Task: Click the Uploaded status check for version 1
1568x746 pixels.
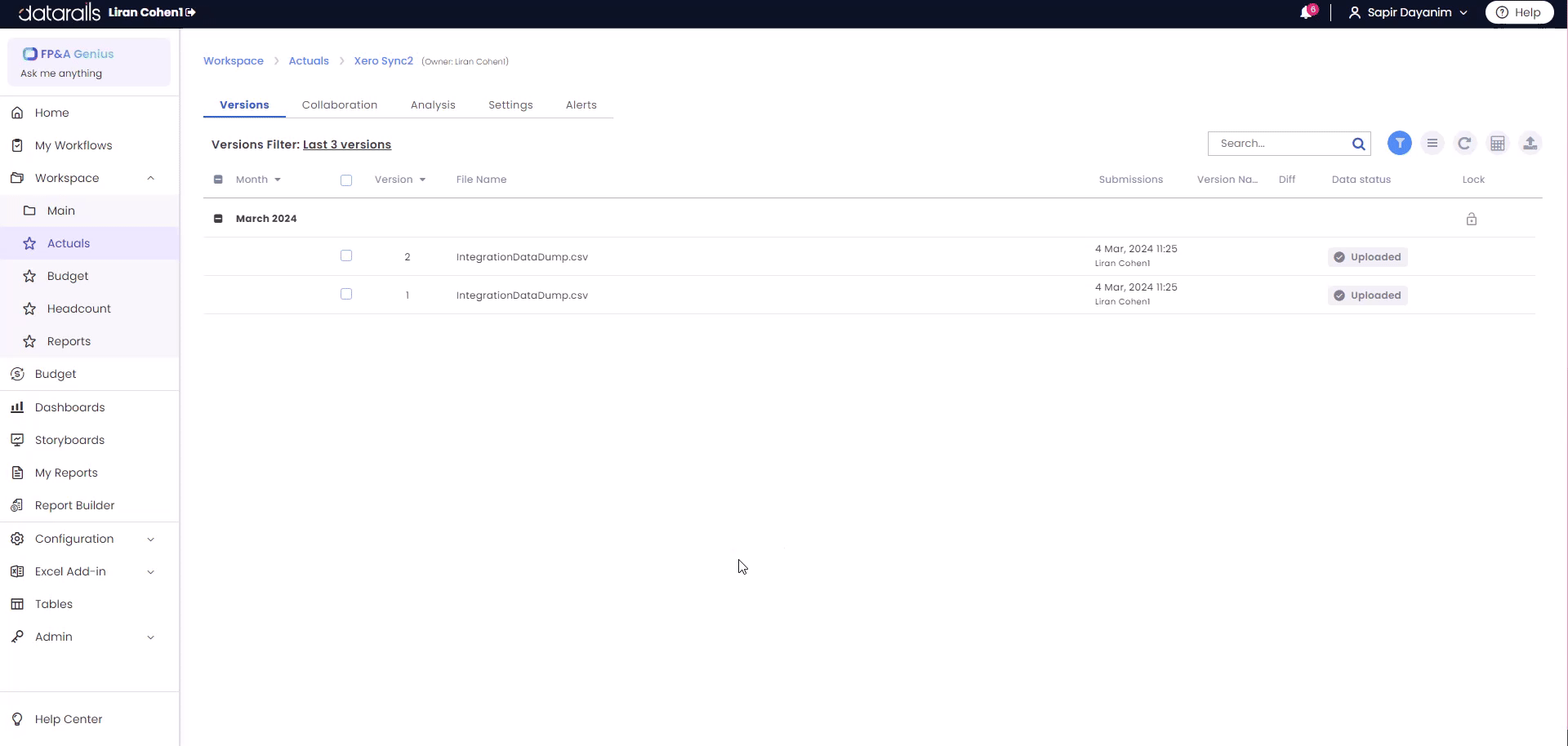Action: pyautogui.click(x=1339, y=295)
